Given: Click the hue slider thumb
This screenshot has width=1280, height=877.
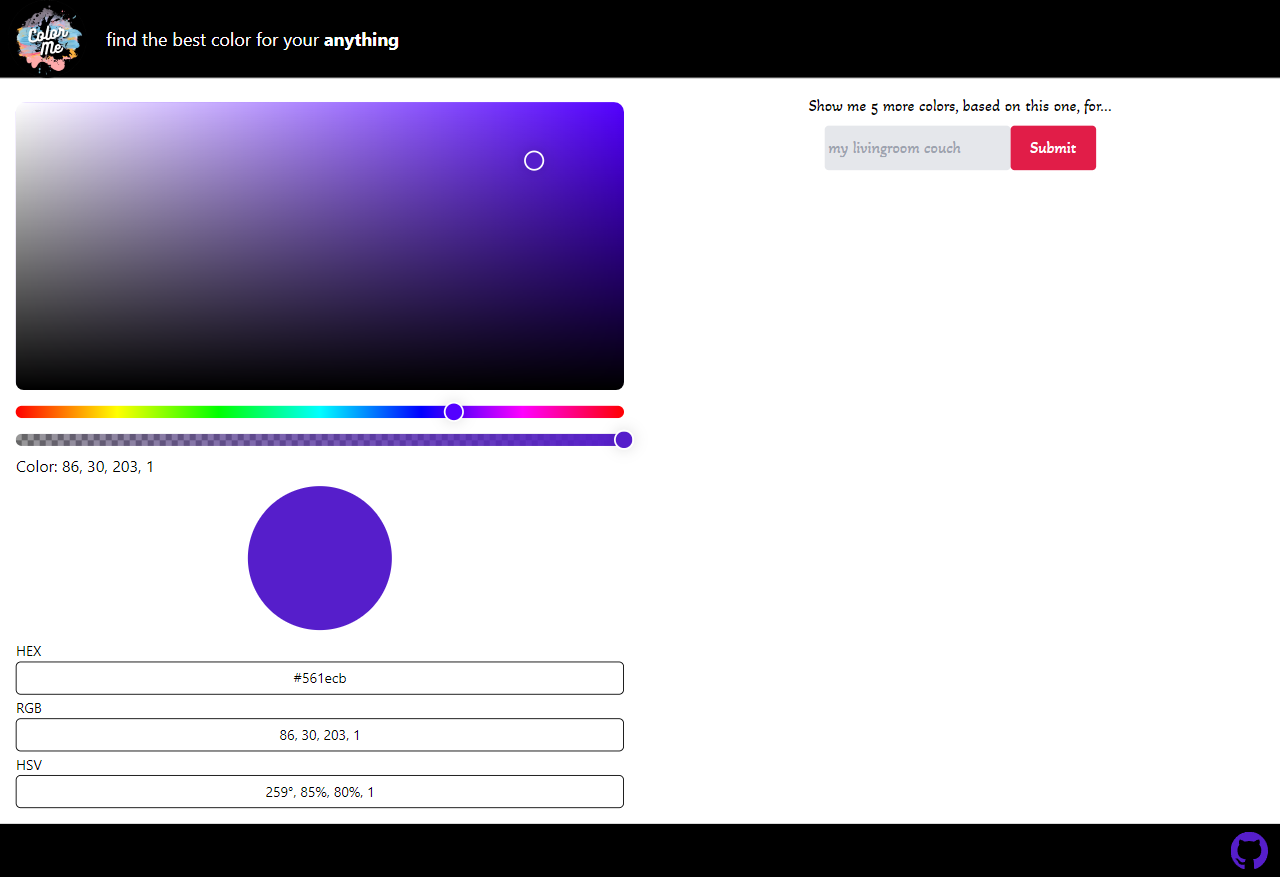Looking at the screenshot, I should coord(454,412).
